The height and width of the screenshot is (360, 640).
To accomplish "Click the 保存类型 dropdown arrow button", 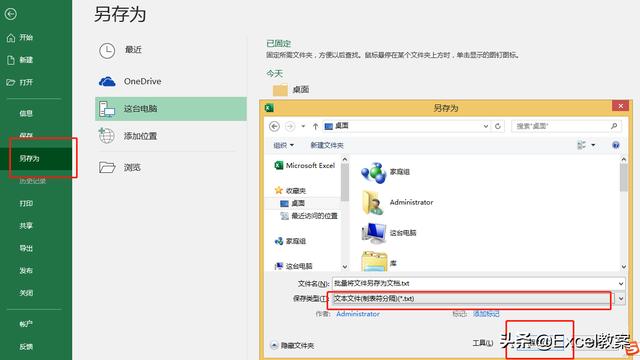I will point(621,299).
